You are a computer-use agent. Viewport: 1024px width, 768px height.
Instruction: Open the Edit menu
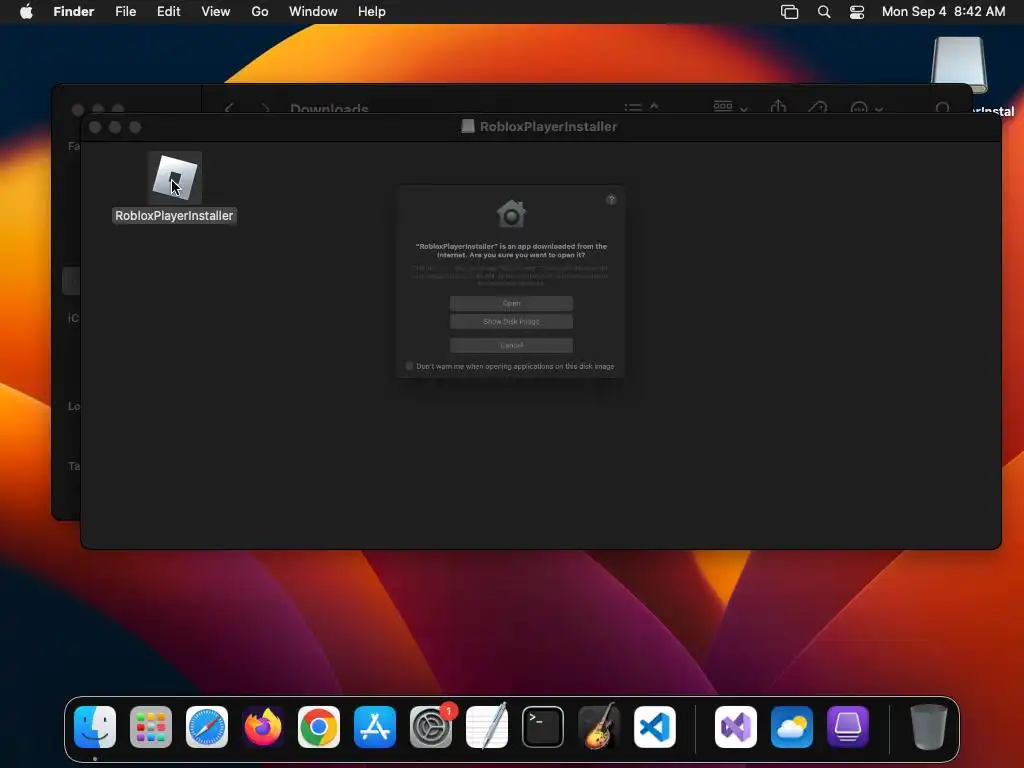168,12
